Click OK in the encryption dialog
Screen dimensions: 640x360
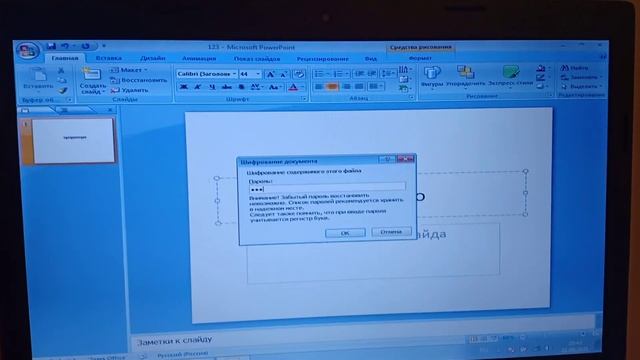tap(345, 233)
